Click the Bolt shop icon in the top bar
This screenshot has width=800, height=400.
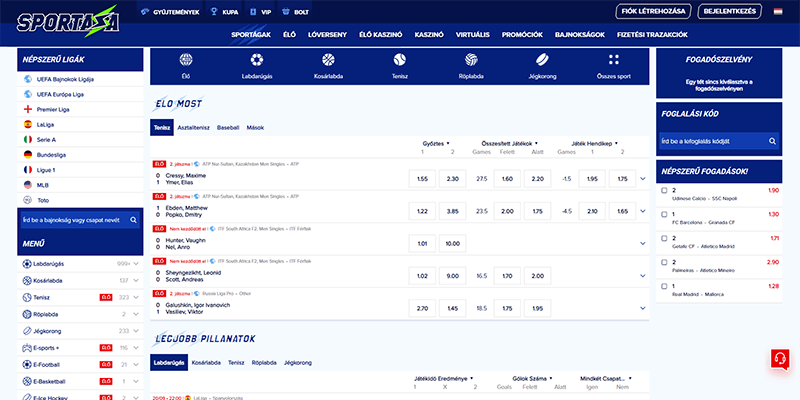pos(286,12)
